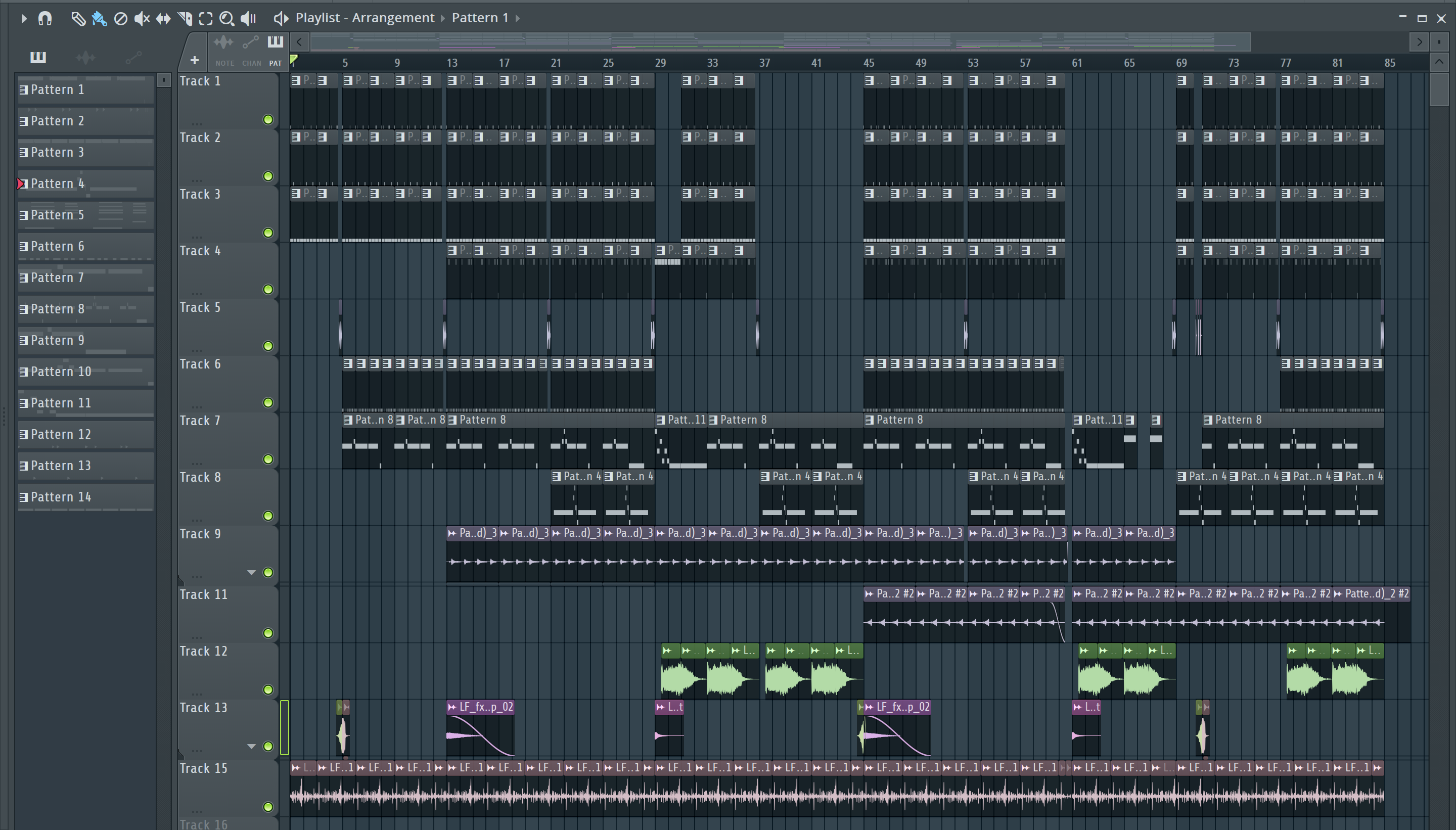Viewport: 1456px width, 830px height.
Task: Open the Playlist - Arrangement menu
Action: point(365,18)
